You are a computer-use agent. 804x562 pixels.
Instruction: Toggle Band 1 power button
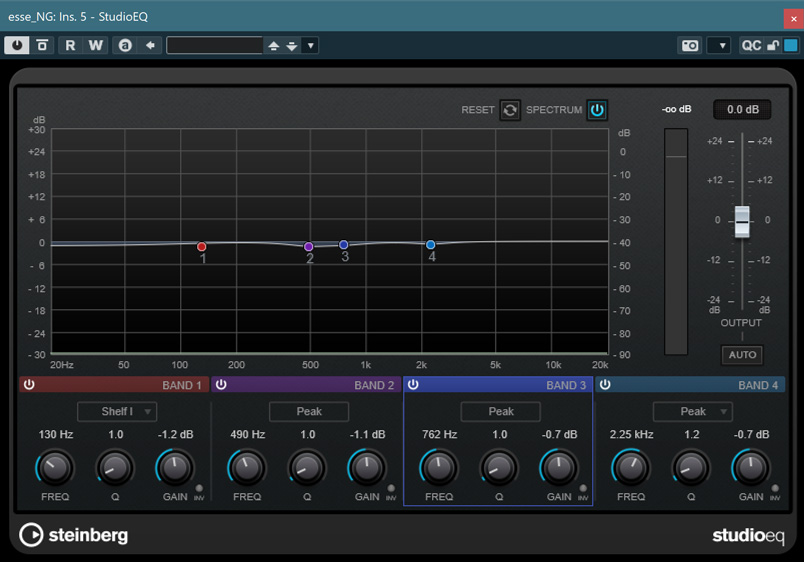tap(29, 385)
